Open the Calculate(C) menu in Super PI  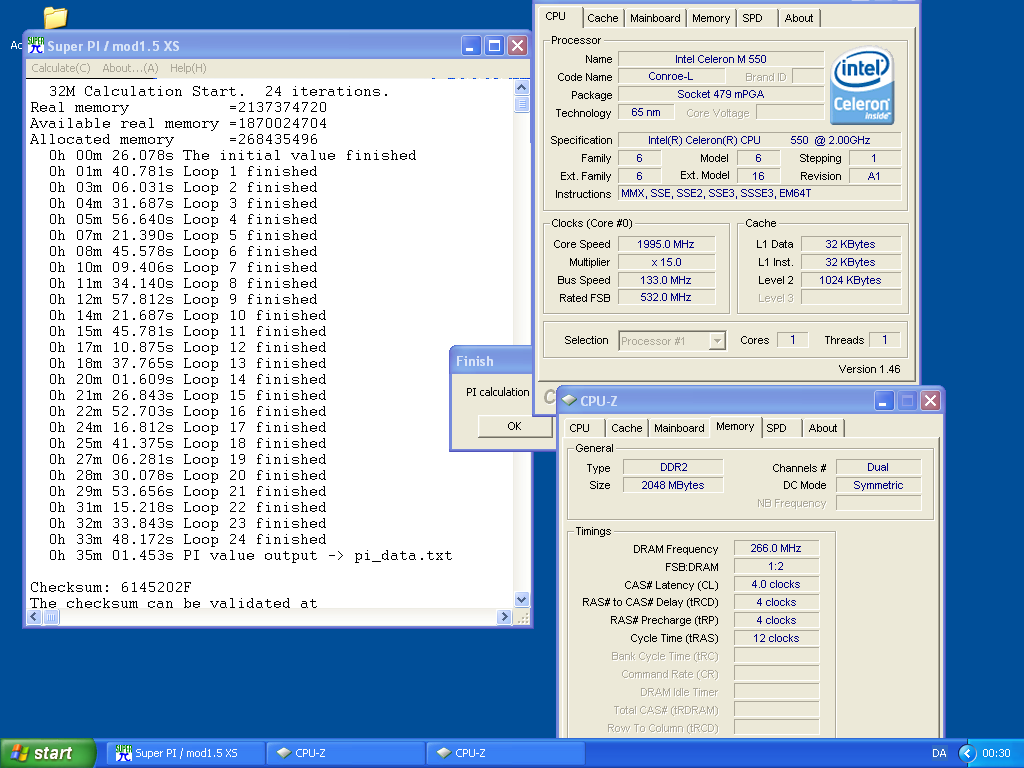pyautogui.click(x=60, y=68)
